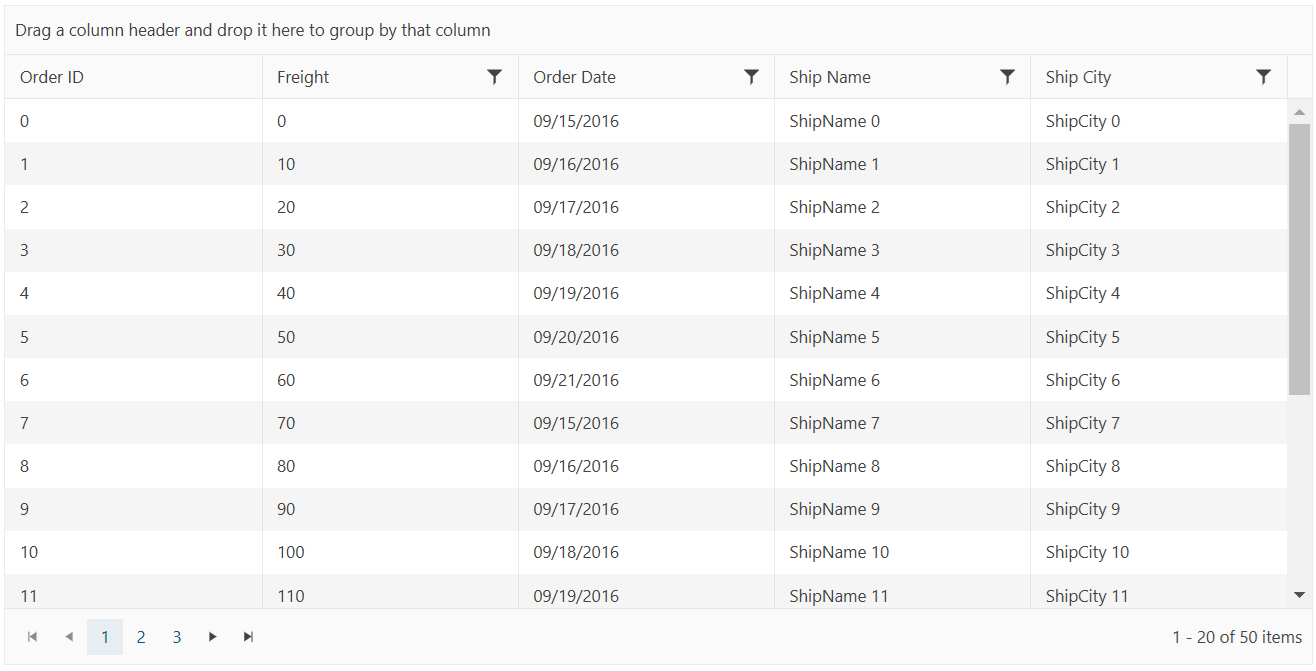Click the vertical scrollbar thumb

pos(1299,258)
